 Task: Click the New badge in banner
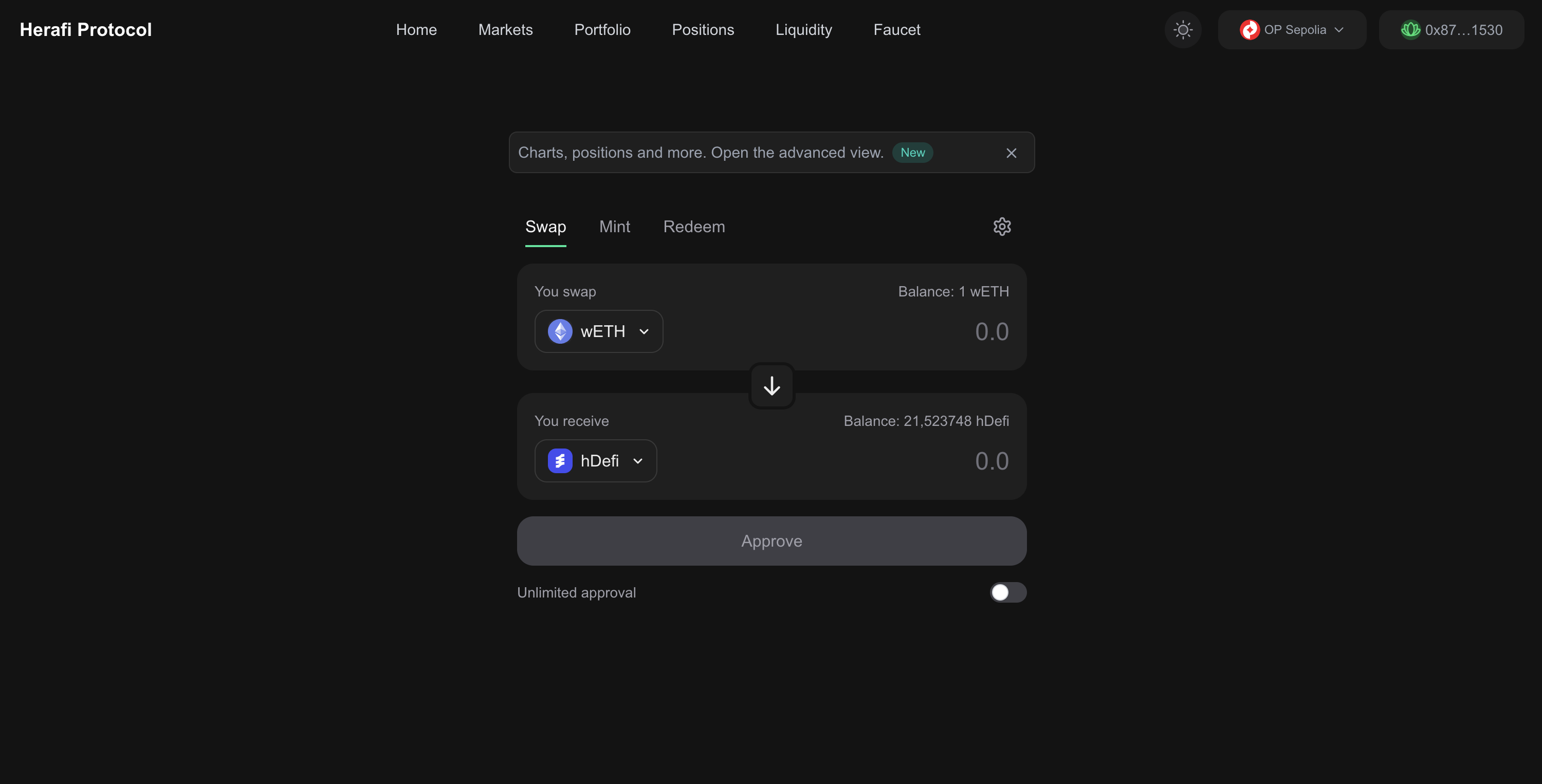coord(912,153)
